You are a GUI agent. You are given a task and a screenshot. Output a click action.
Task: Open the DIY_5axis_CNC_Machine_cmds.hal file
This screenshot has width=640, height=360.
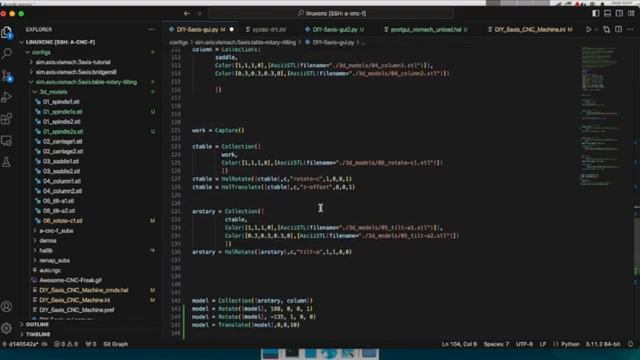[84, 290]
